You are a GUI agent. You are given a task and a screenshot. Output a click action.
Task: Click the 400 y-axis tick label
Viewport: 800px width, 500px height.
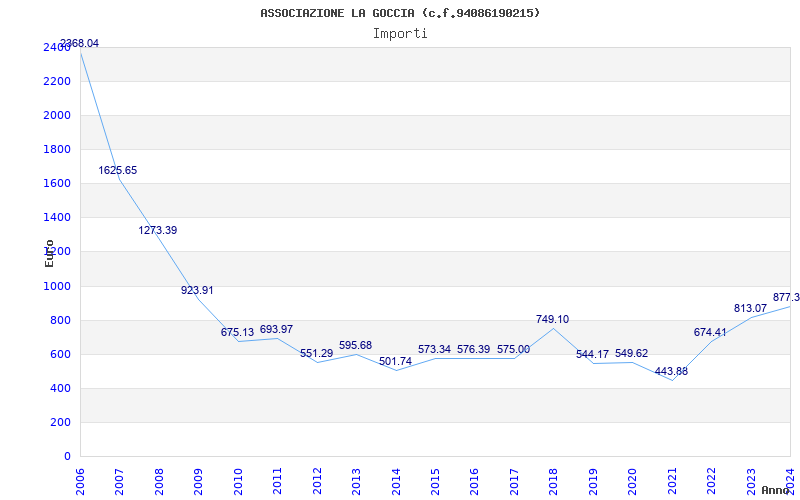pyautogui.click(x=61, y=388)
